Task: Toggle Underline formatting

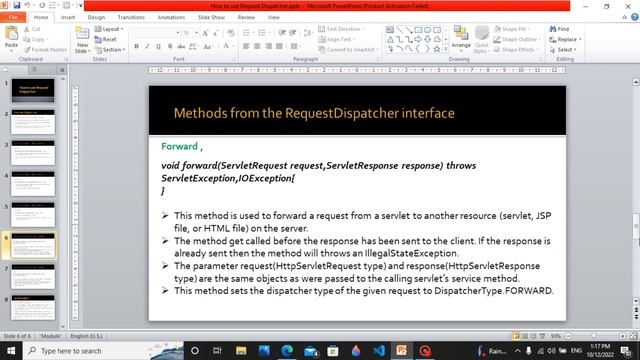Action: pos(158,47)
